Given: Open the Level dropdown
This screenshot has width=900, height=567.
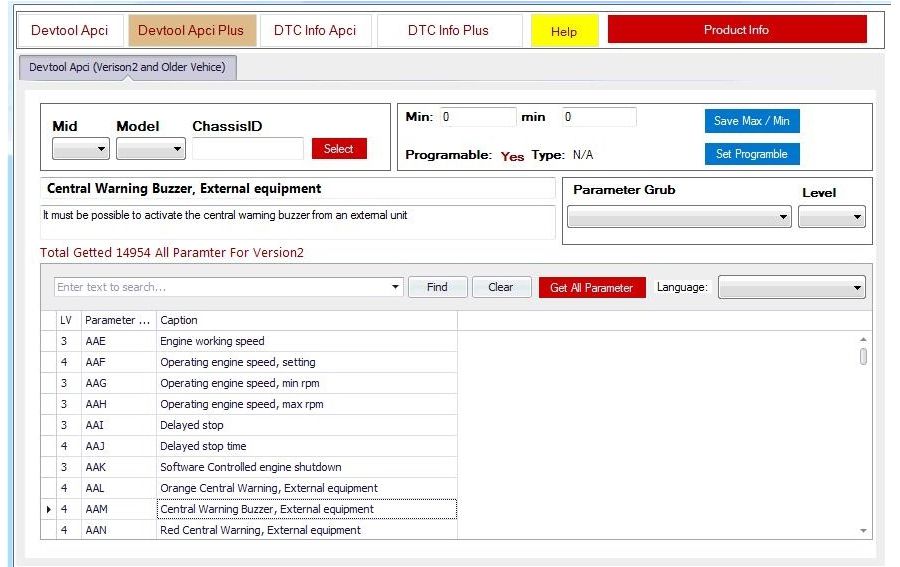Looking at the screenshot, I should 831,217.
